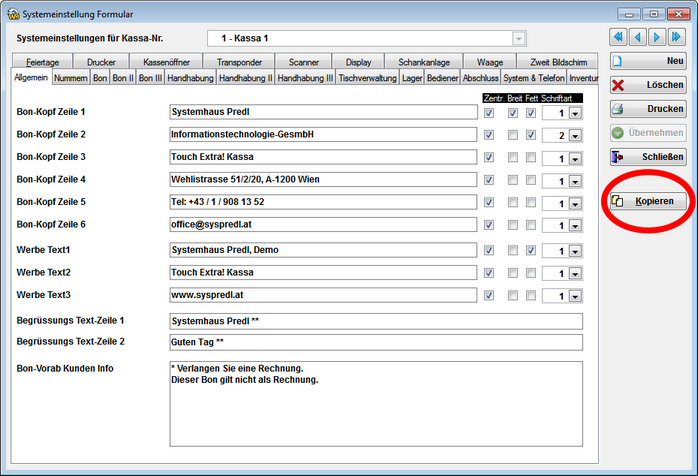Toggle Zentr. checkbox for Werbe Text3
The image size is (698, 476).
pos(489,295)
